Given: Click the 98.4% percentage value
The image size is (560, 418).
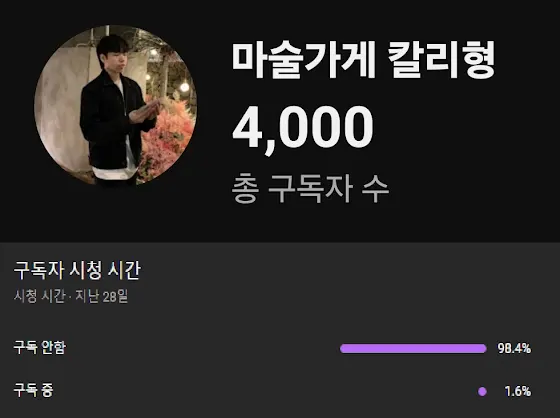Looking at the screenshot, I should click(x=514, y=348).
